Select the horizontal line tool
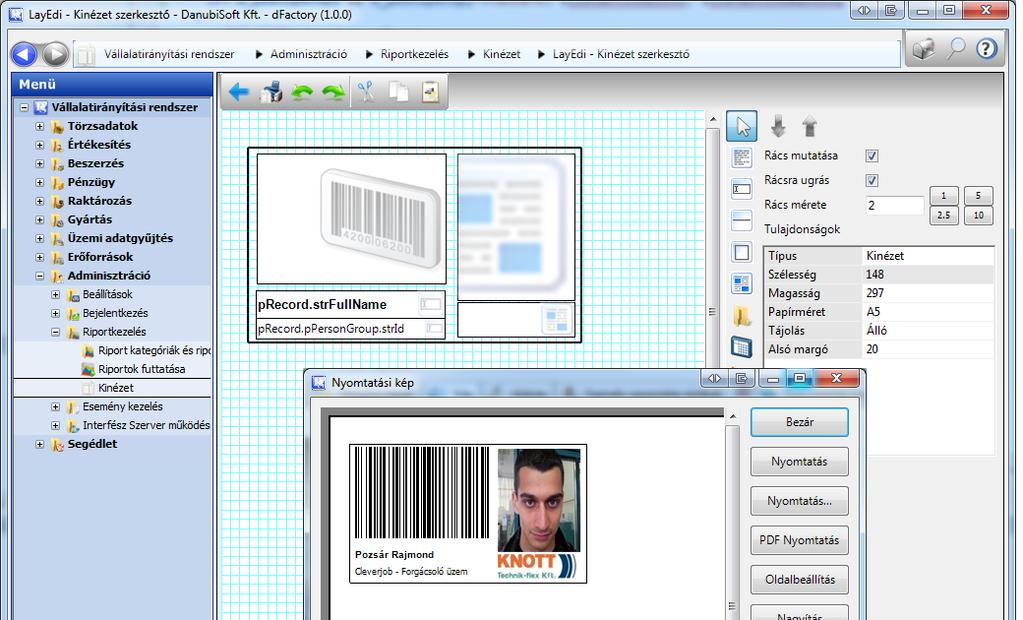The image size is (1023, 620). point(742,221)
